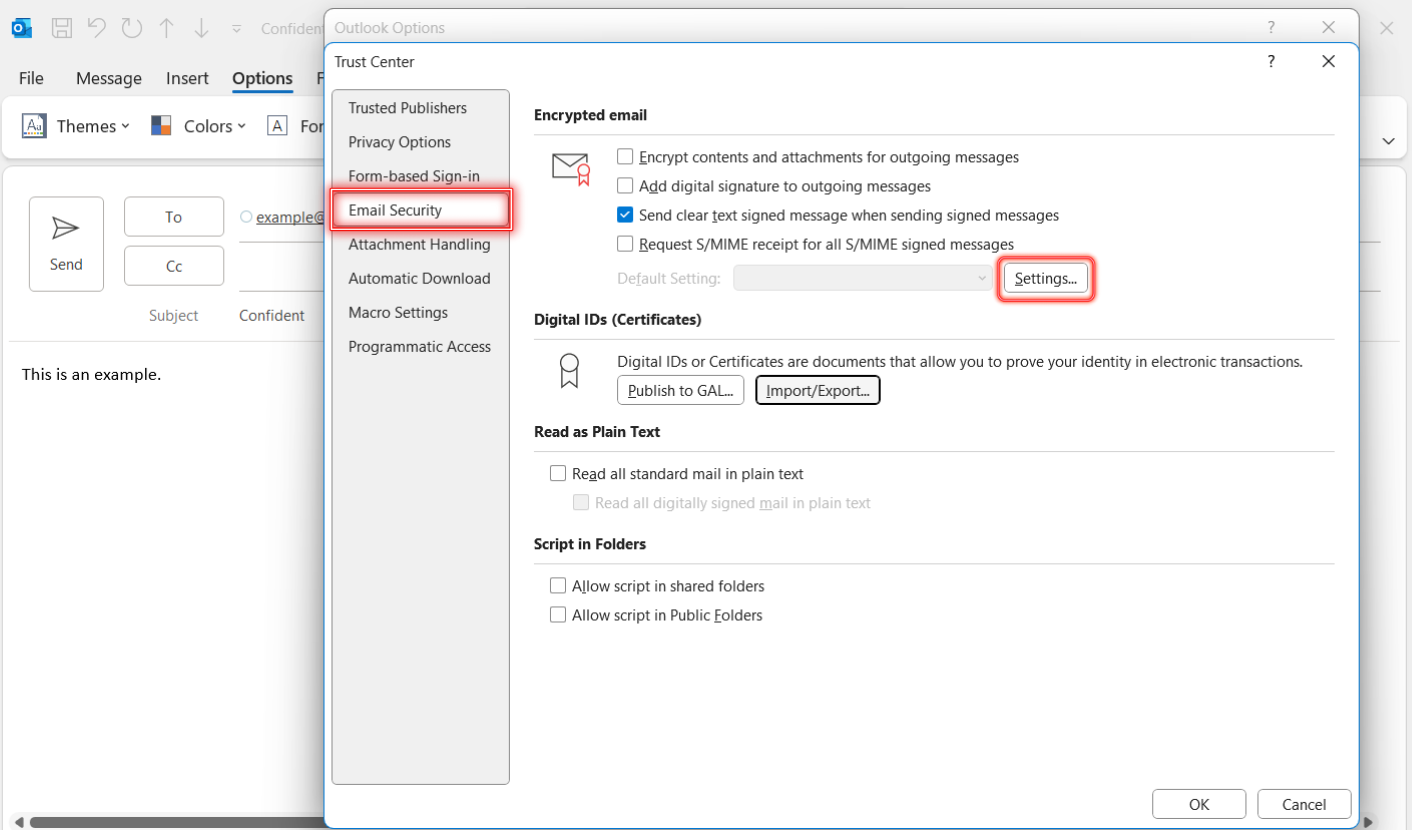Enable encrypting contents for outgoing messages
The width and height of the screenshot is (1412, 830).
(625, 157)
